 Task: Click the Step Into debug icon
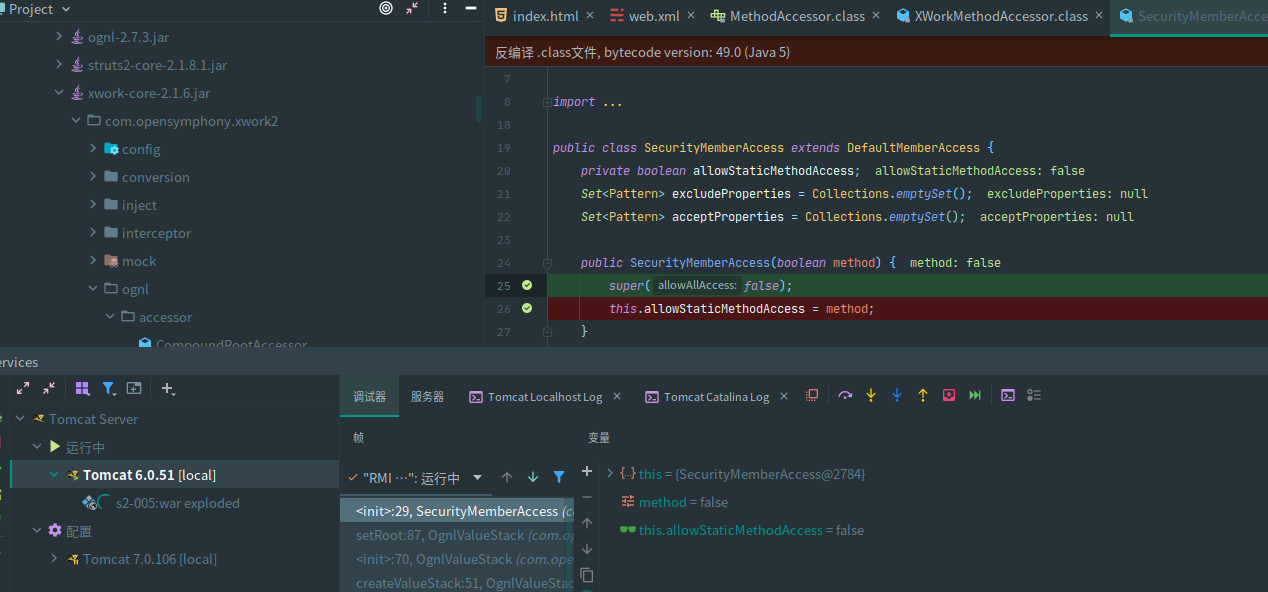tap(871, 396)
